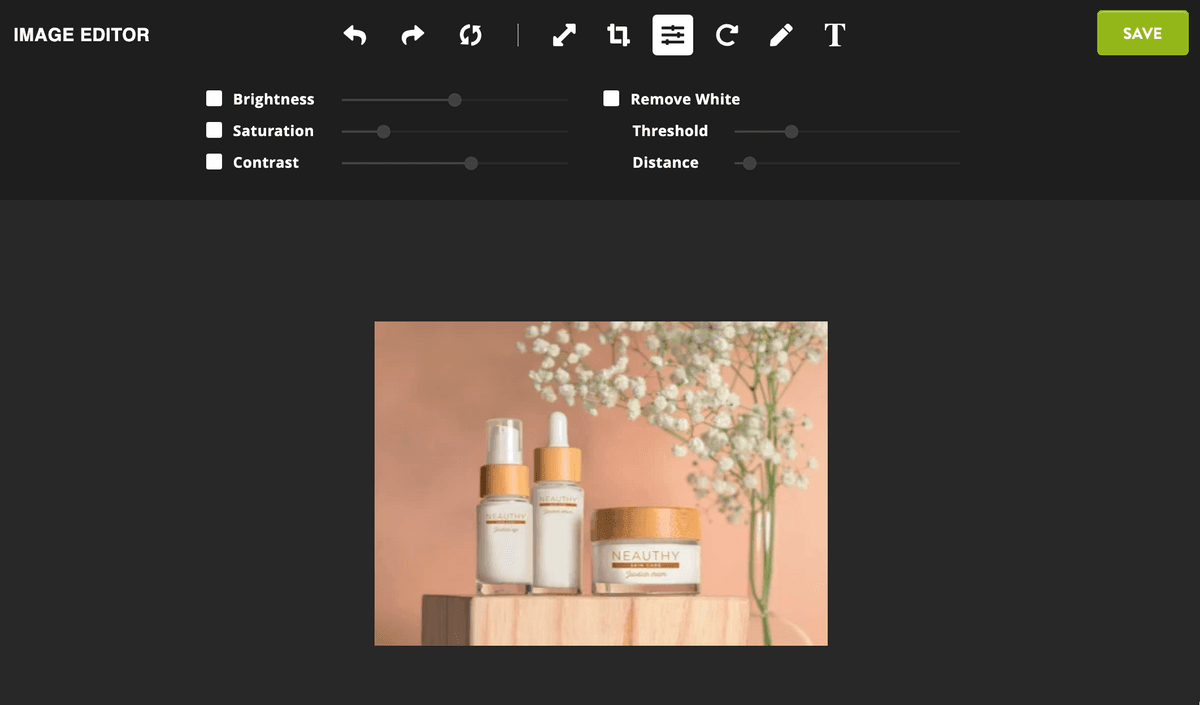
Task: Click the Distance slider handle
Action: point(749,163)
